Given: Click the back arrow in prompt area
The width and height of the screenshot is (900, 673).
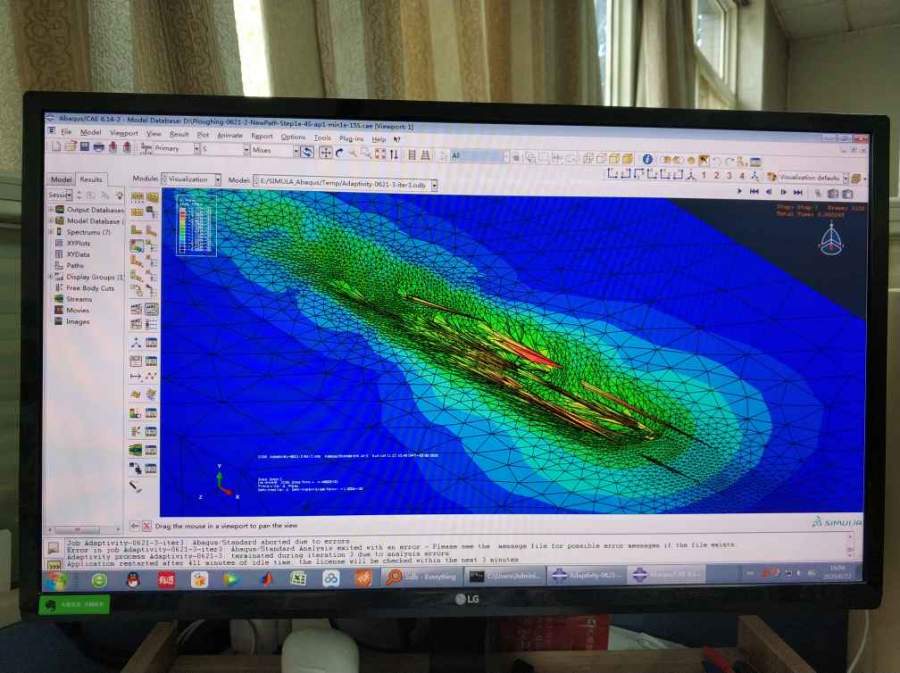Looking at the screenshot, I should point(134,526).
